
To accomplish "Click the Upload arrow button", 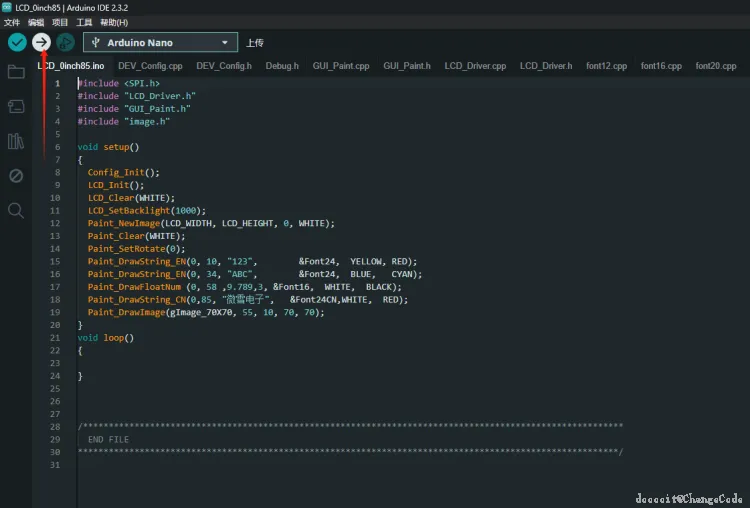I will [41, 42].
